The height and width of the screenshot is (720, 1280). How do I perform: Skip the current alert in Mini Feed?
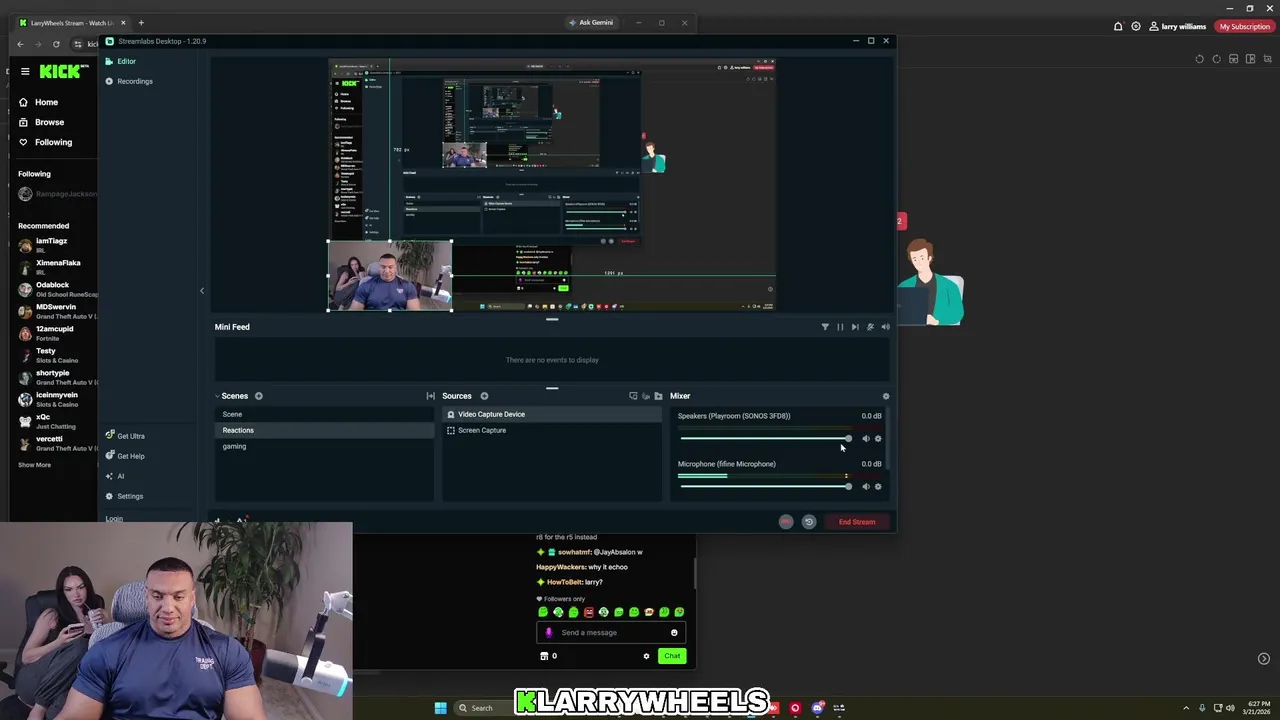click(855, 327)
